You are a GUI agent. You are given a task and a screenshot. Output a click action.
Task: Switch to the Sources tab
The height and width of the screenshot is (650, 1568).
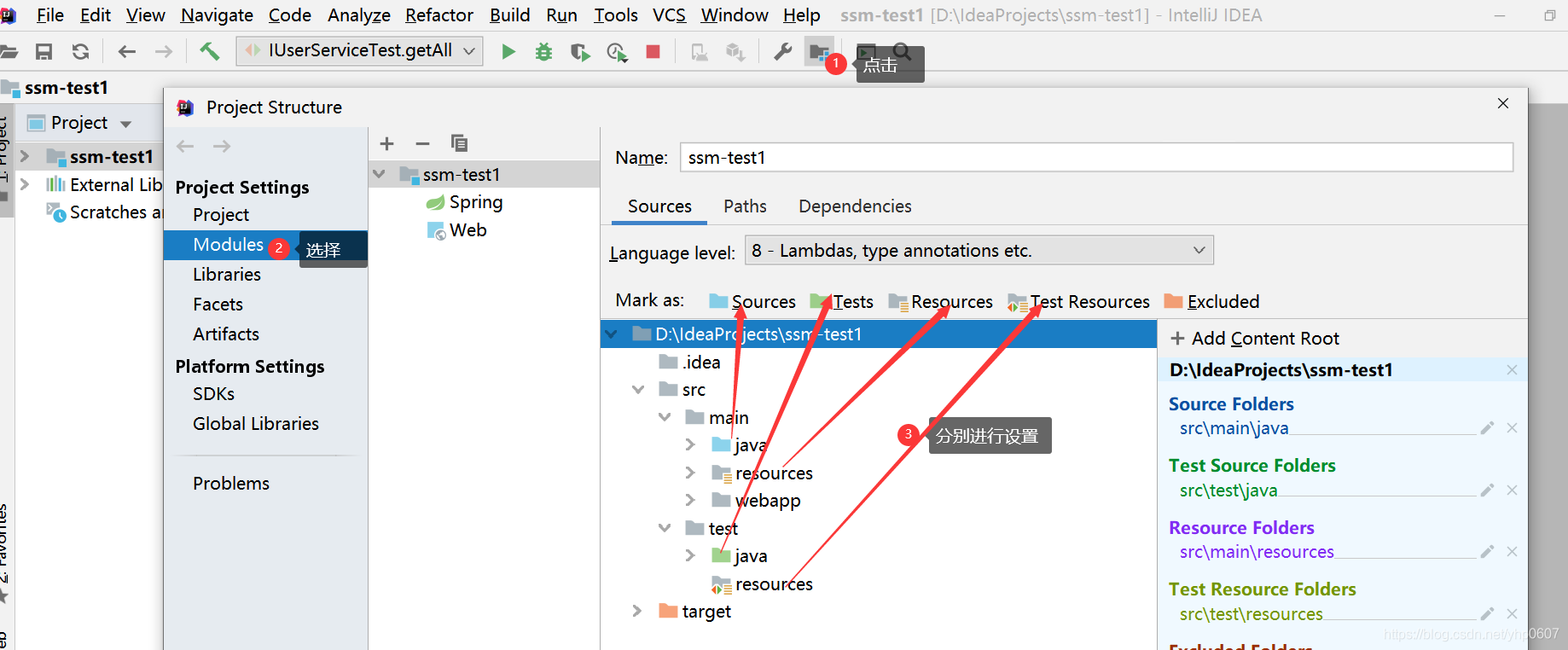tap(659, 206)
